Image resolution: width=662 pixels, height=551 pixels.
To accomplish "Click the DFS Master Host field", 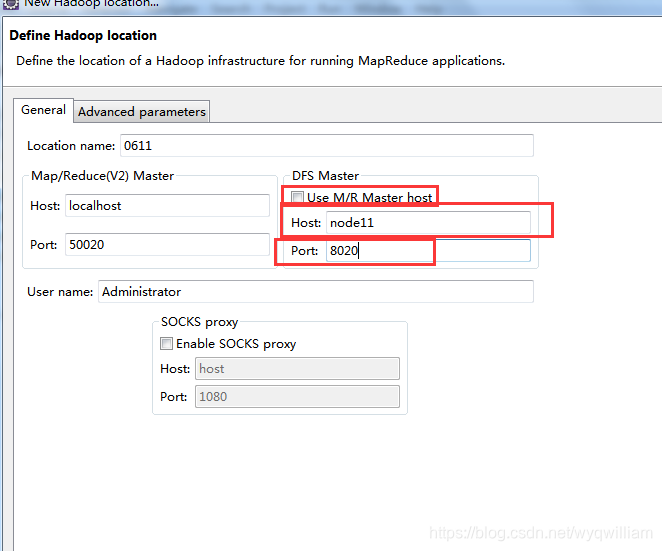I will [428, 223].
